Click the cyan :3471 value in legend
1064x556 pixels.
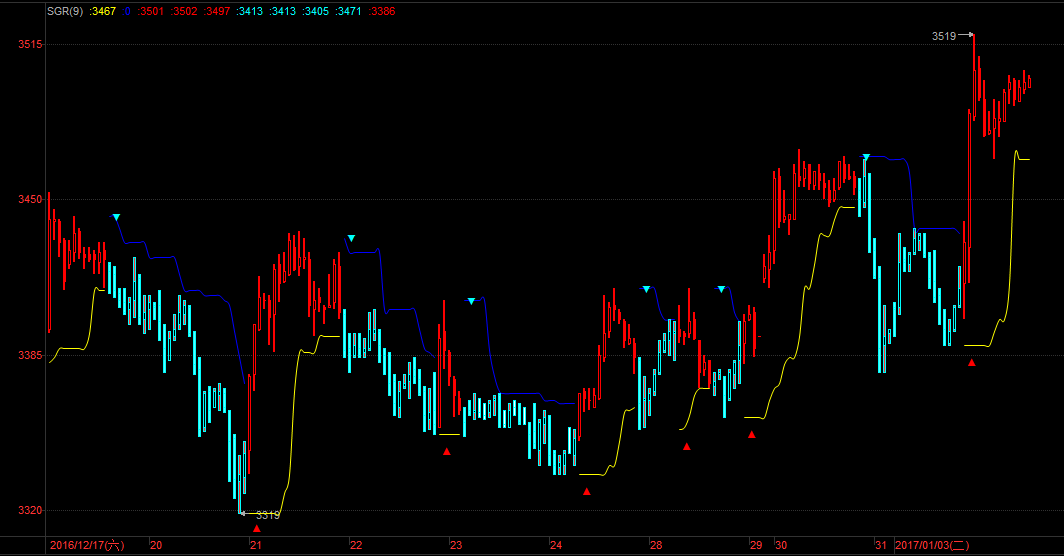point(349,11)
